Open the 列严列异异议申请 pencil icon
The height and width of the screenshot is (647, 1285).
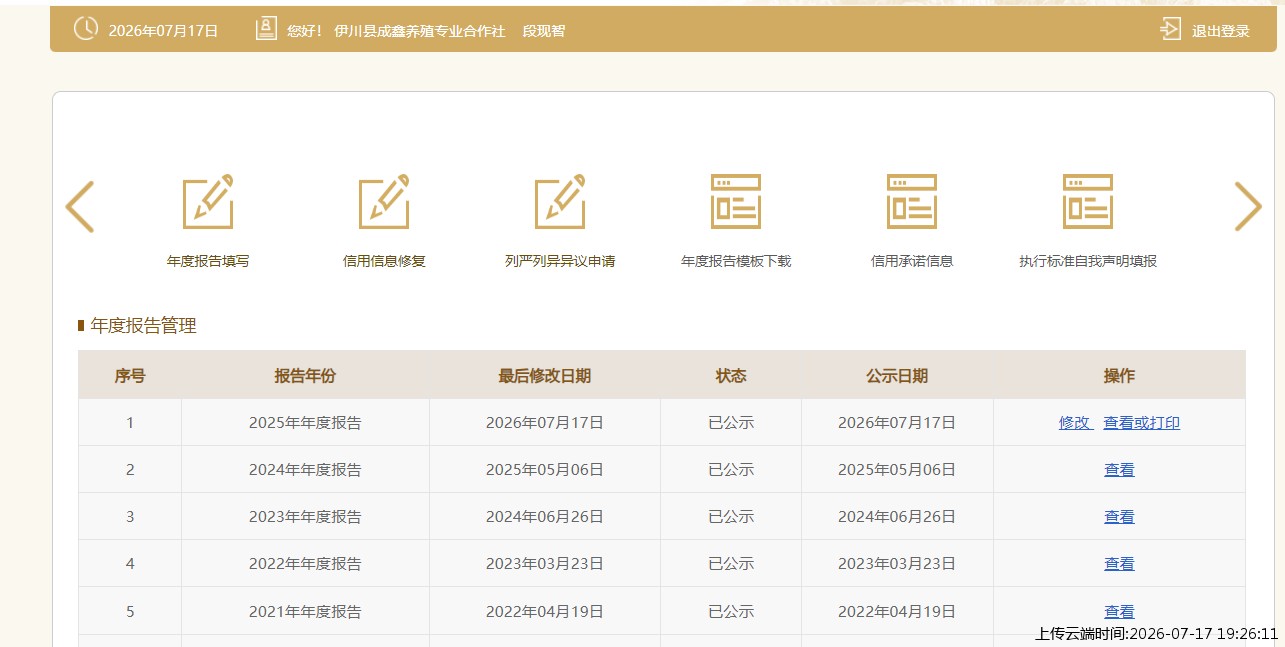click(560, 201)
